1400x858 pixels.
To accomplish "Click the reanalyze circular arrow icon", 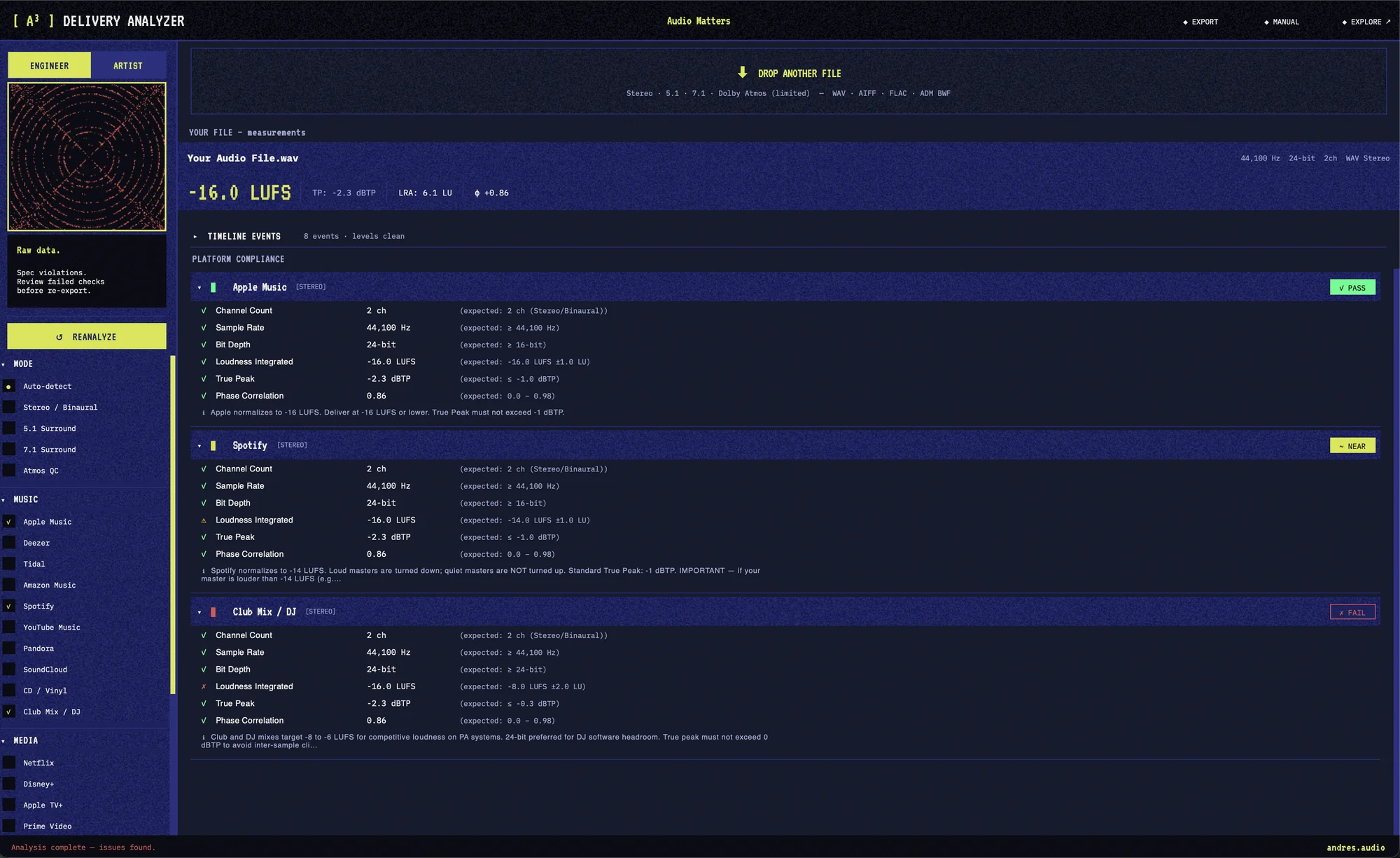I will [59, 337].
